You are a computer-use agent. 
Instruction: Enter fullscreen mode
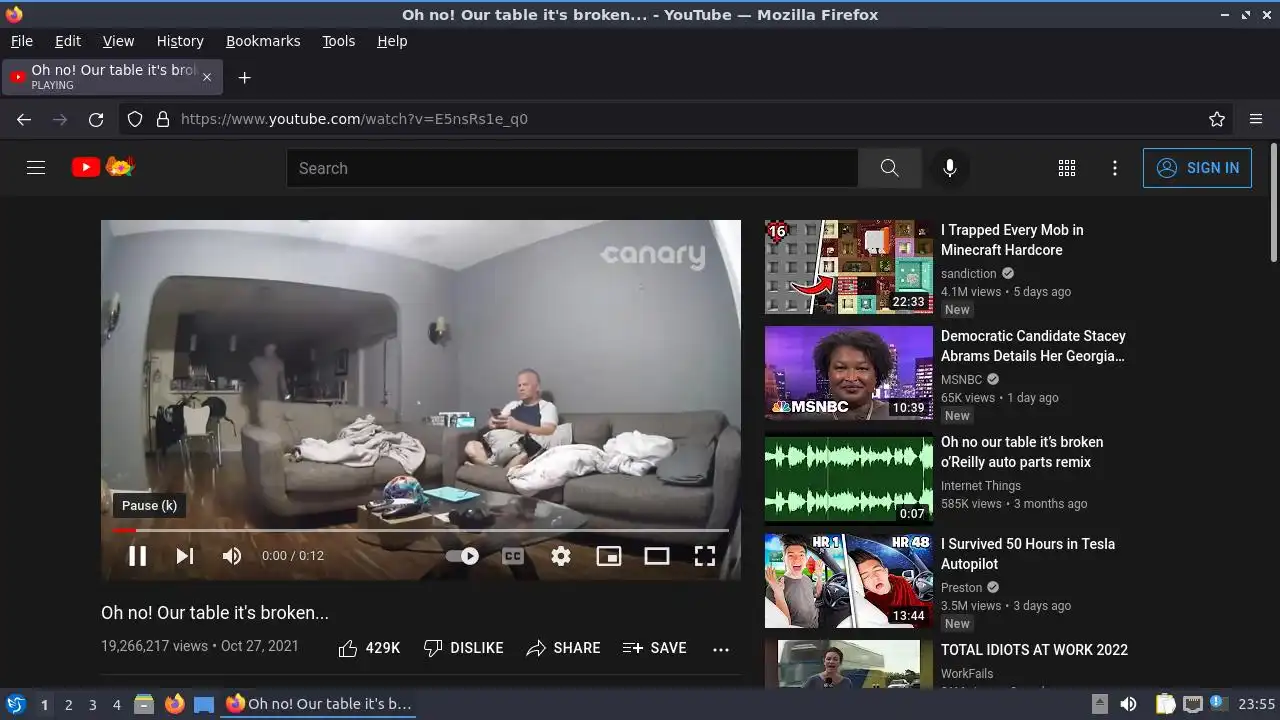point(705,556)
